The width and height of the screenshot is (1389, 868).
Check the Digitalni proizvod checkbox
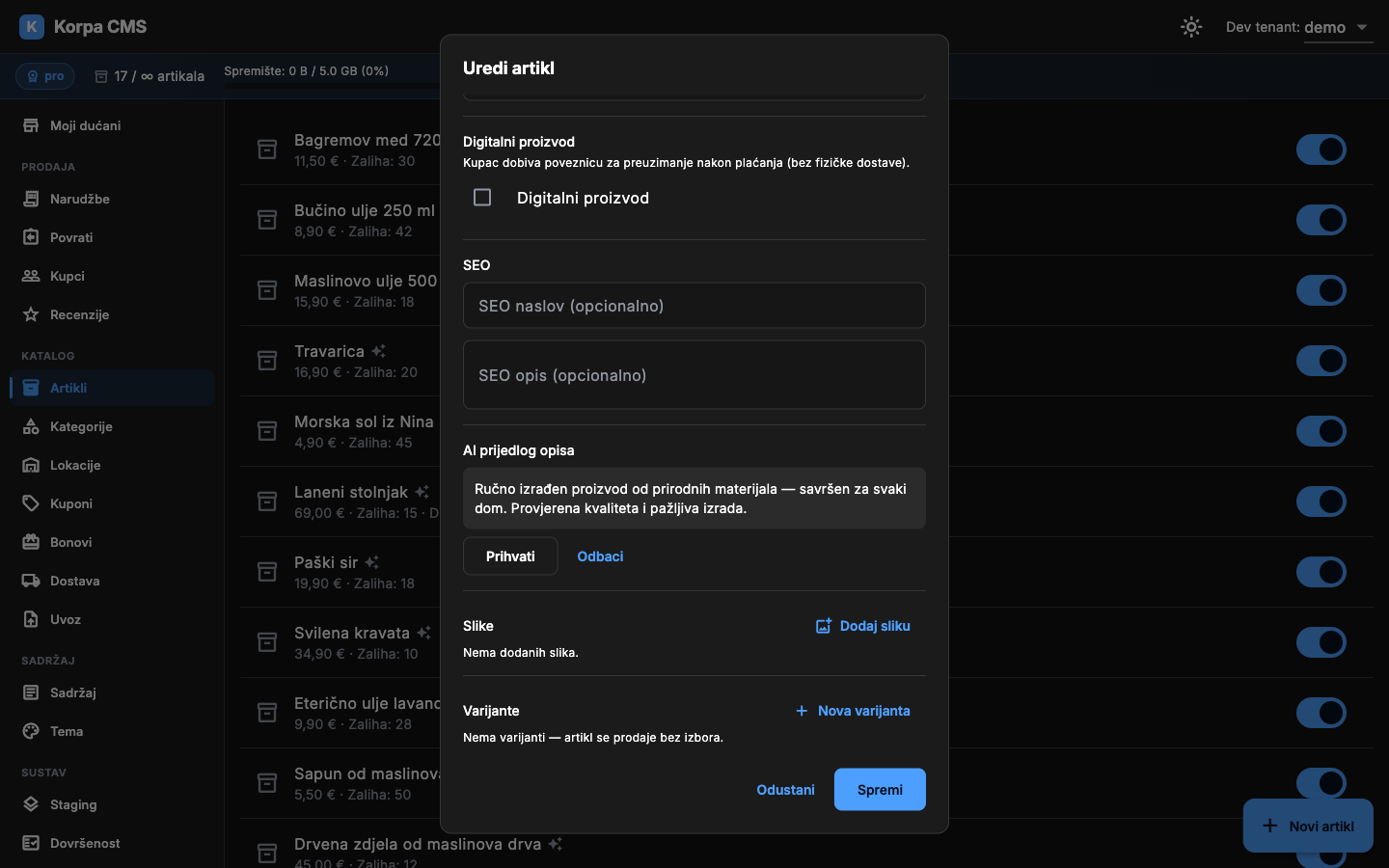pos(482,198)
